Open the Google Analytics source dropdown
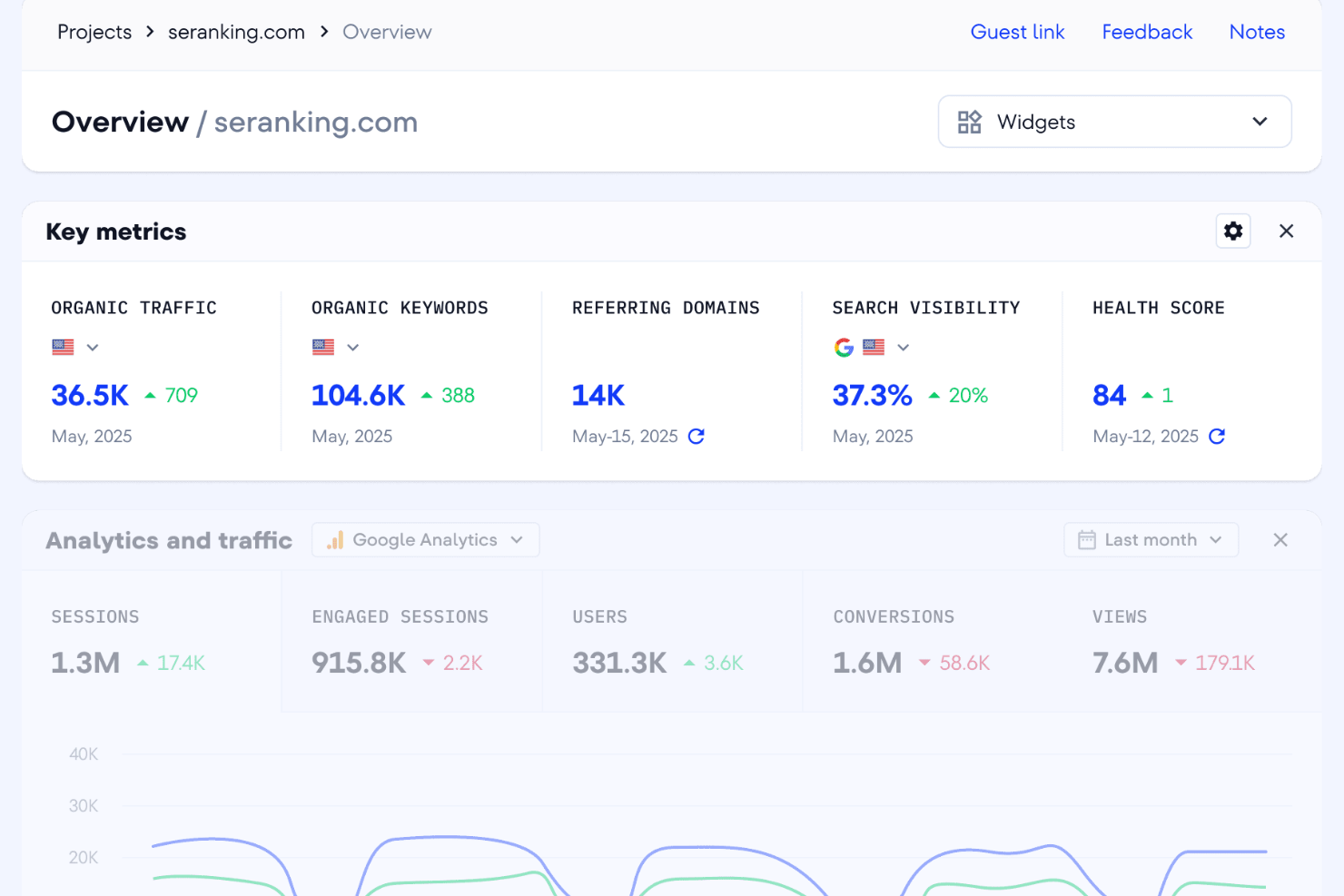Screen dimensions: 1344x896 [425, 539]
